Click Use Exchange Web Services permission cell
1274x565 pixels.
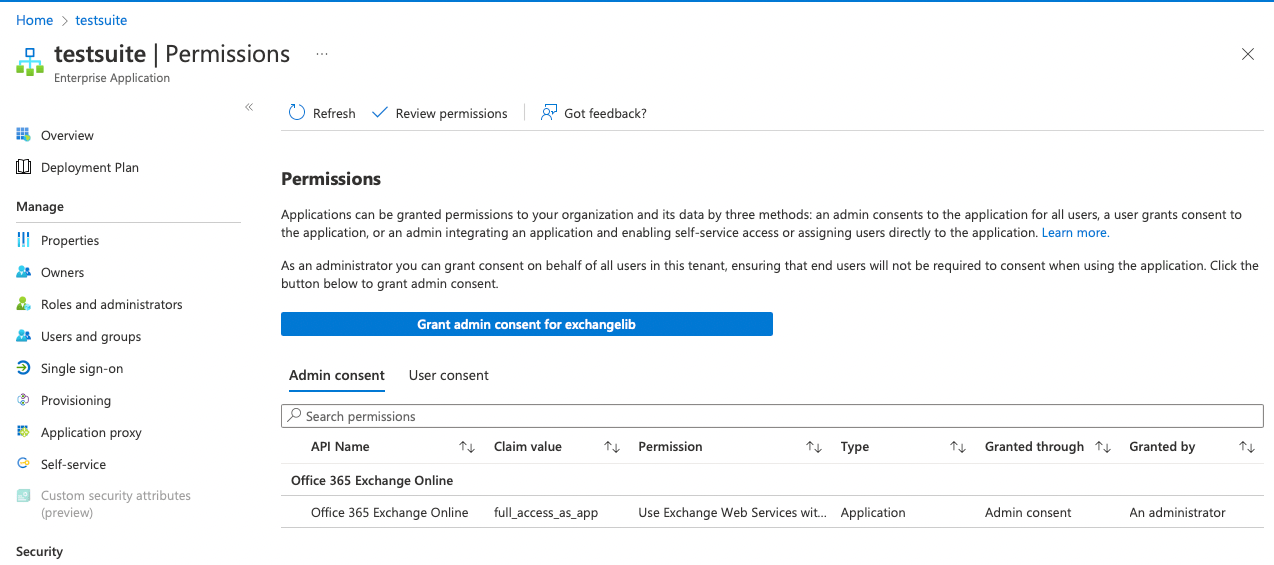point(733,512)
